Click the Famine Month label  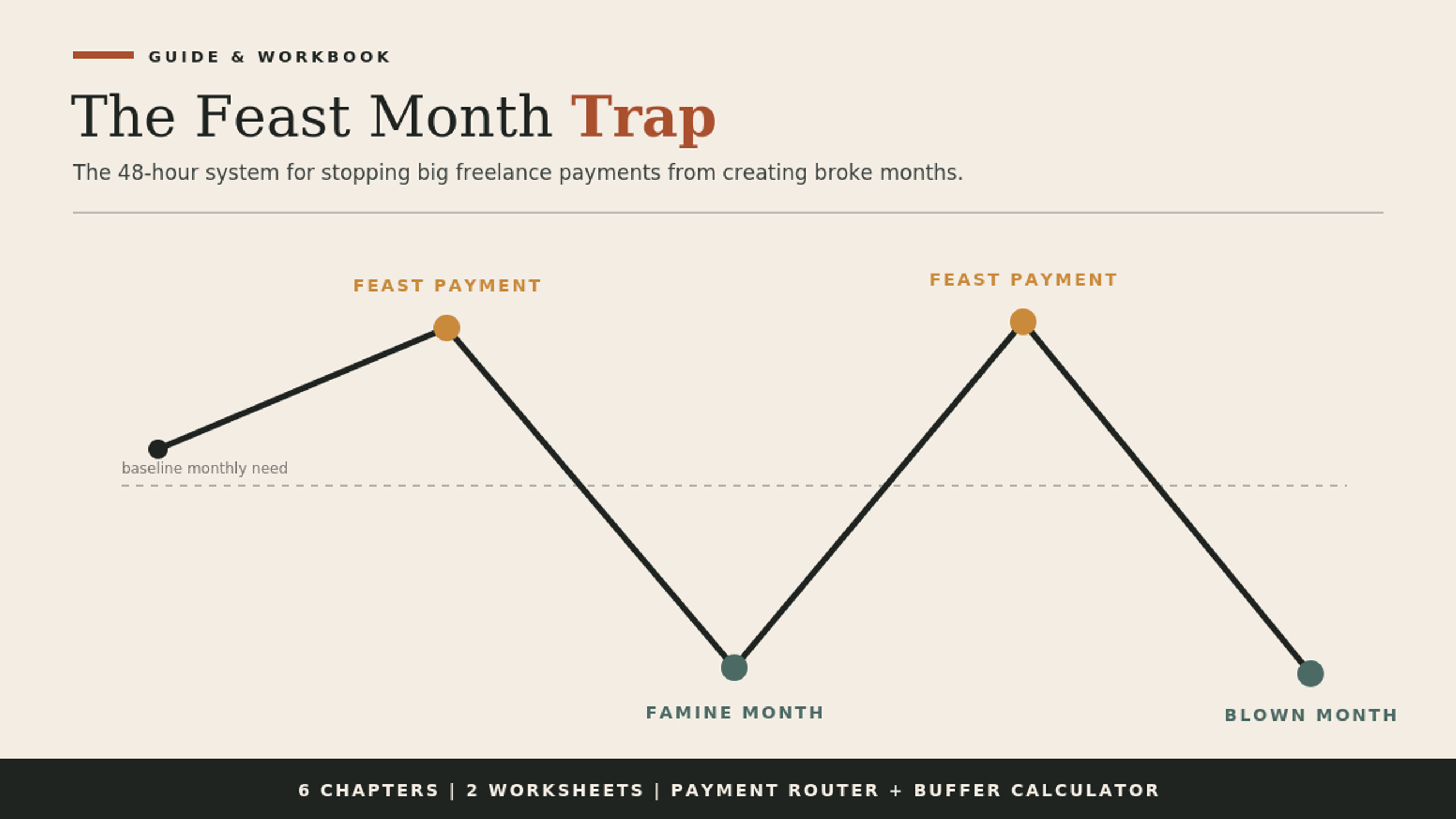point(734,713)
